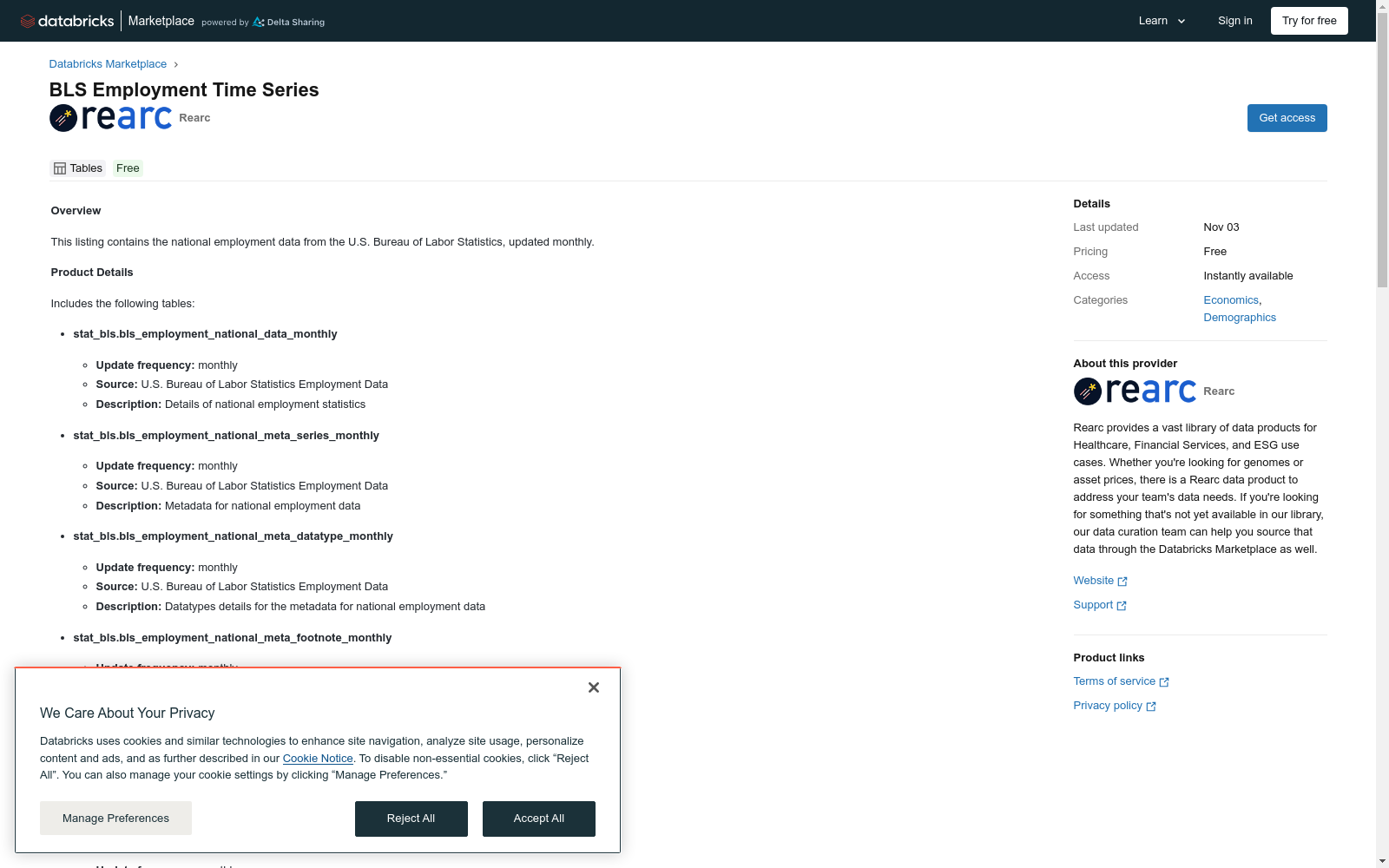
Task: Click the Tables tag icon
Action: (x=60, y=168)
